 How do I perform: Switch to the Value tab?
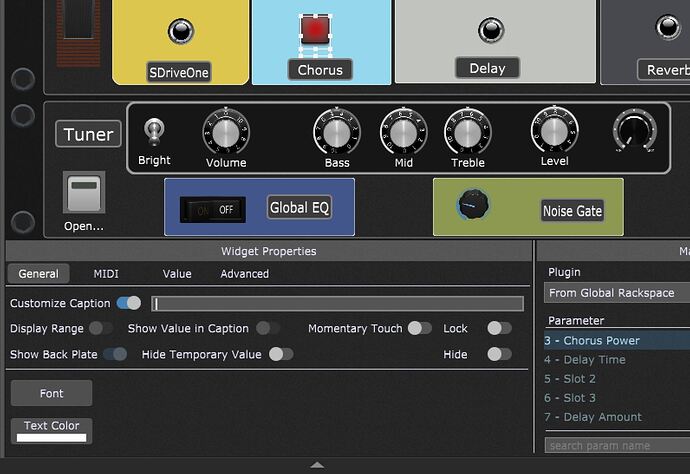click(177, 274)
